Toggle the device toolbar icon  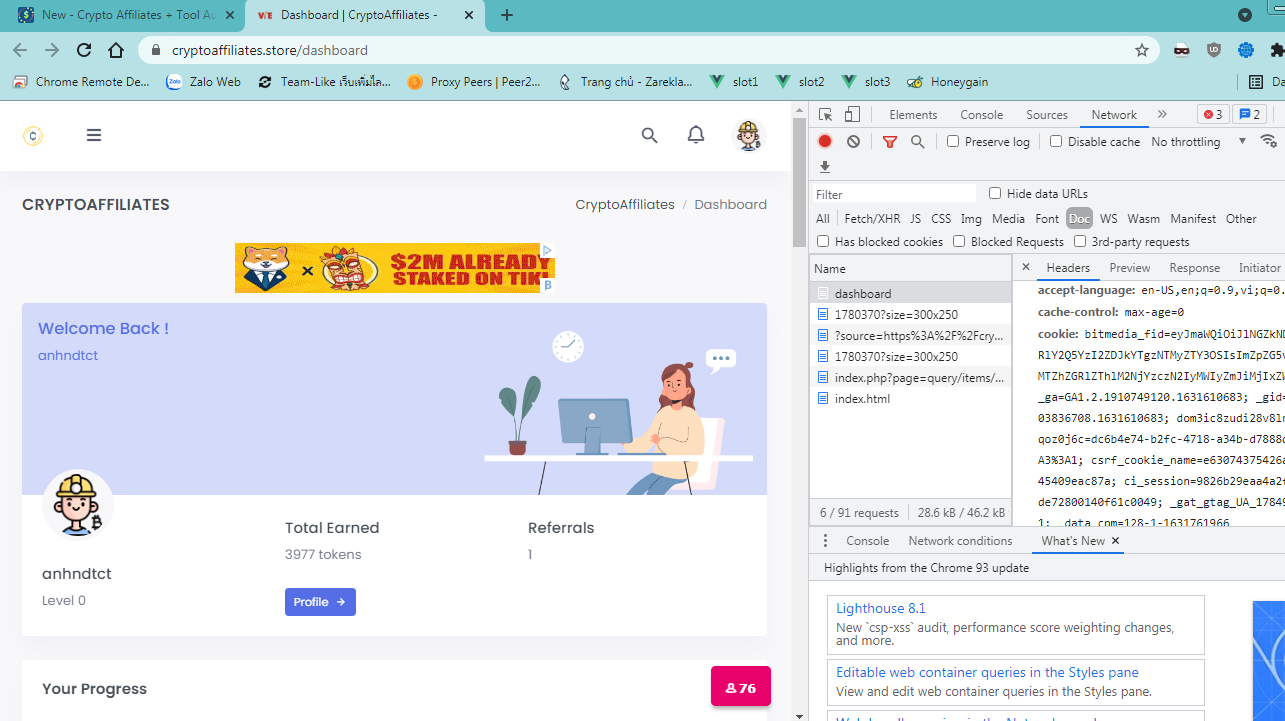coord(852,115)
